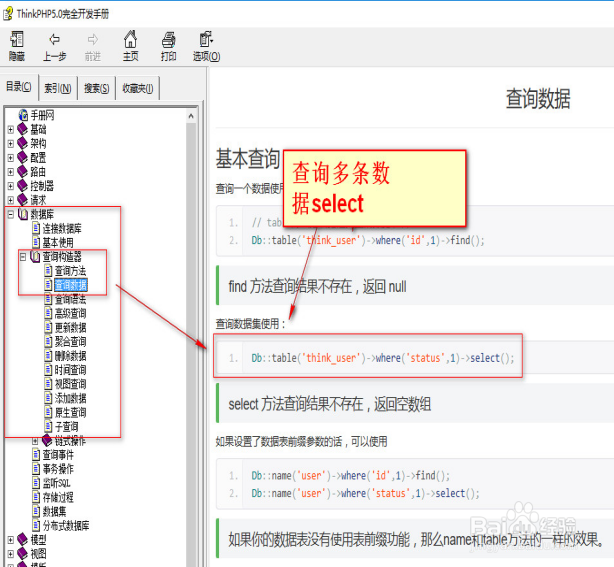The height and width of the screenshot is (567, 614).
Task: Click the open book icon for 数据库
Action: 23,214
